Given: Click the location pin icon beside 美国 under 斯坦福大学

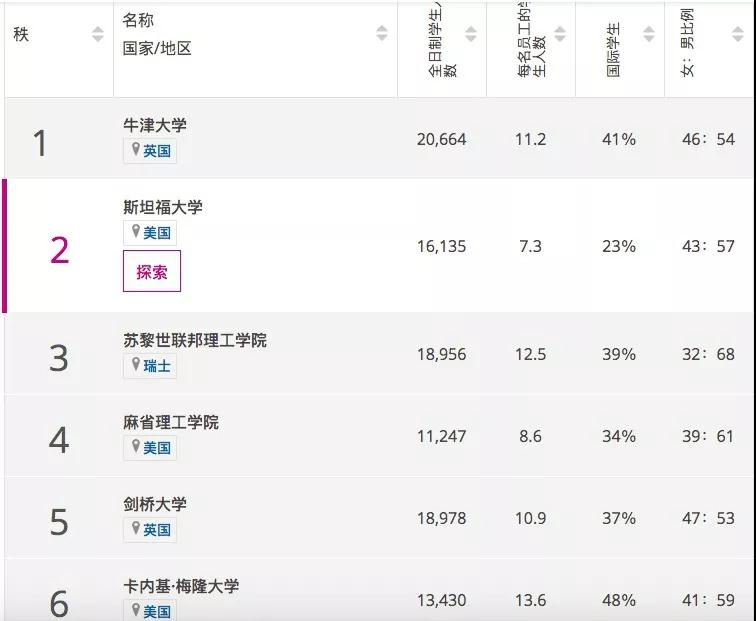Looking at the screenshot, I should point(136,232).
